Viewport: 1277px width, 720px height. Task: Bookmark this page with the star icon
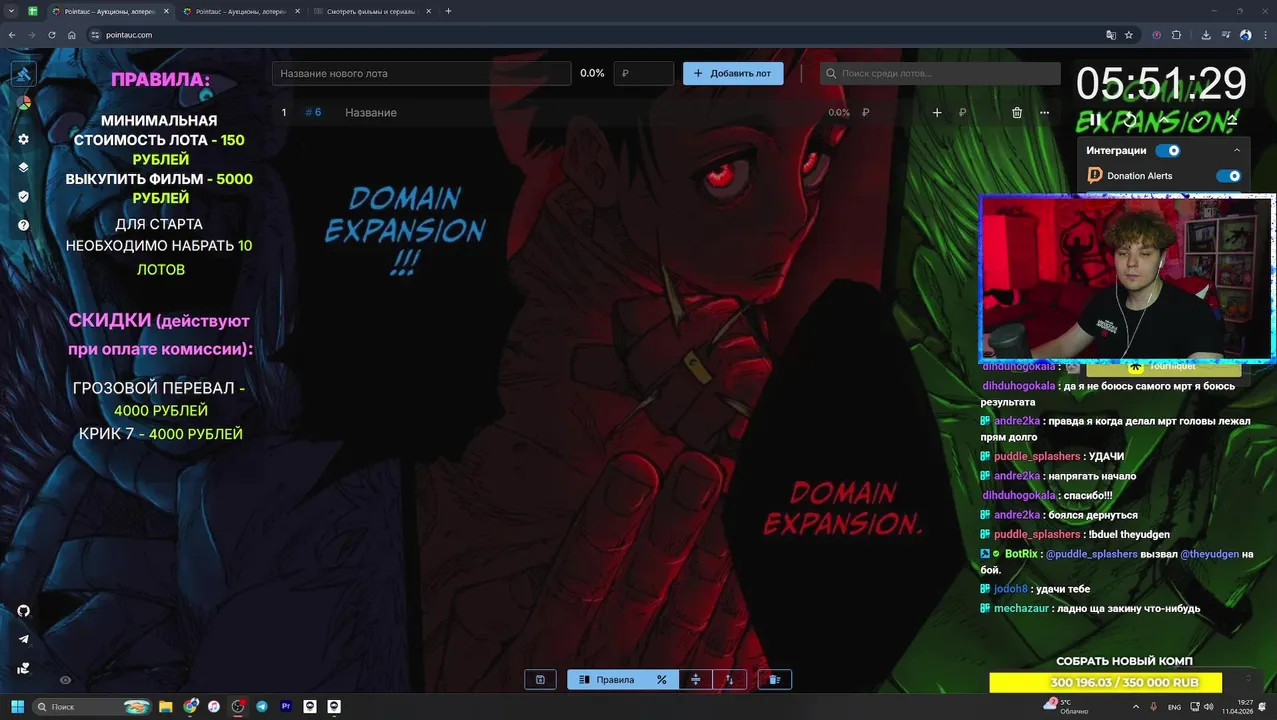click(x=1129, y=35)
